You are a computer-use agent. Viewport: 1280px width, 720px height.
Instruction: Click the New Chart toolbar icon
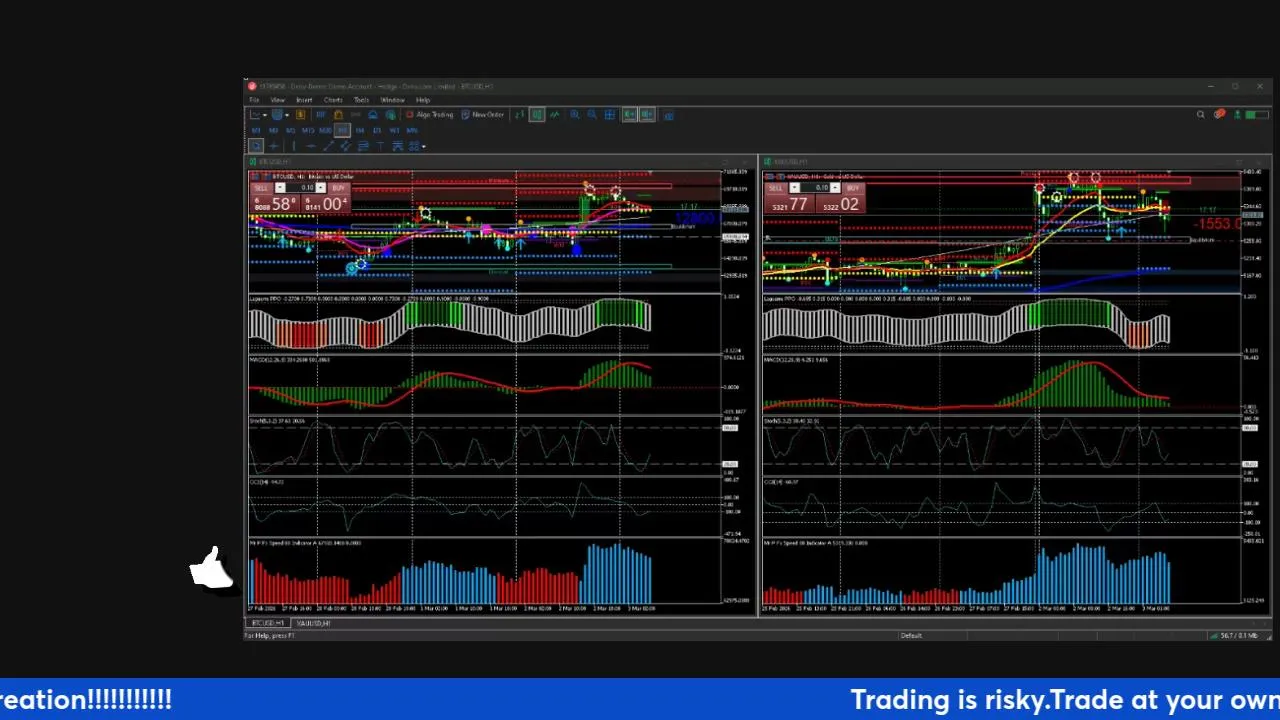pos(255,115)
